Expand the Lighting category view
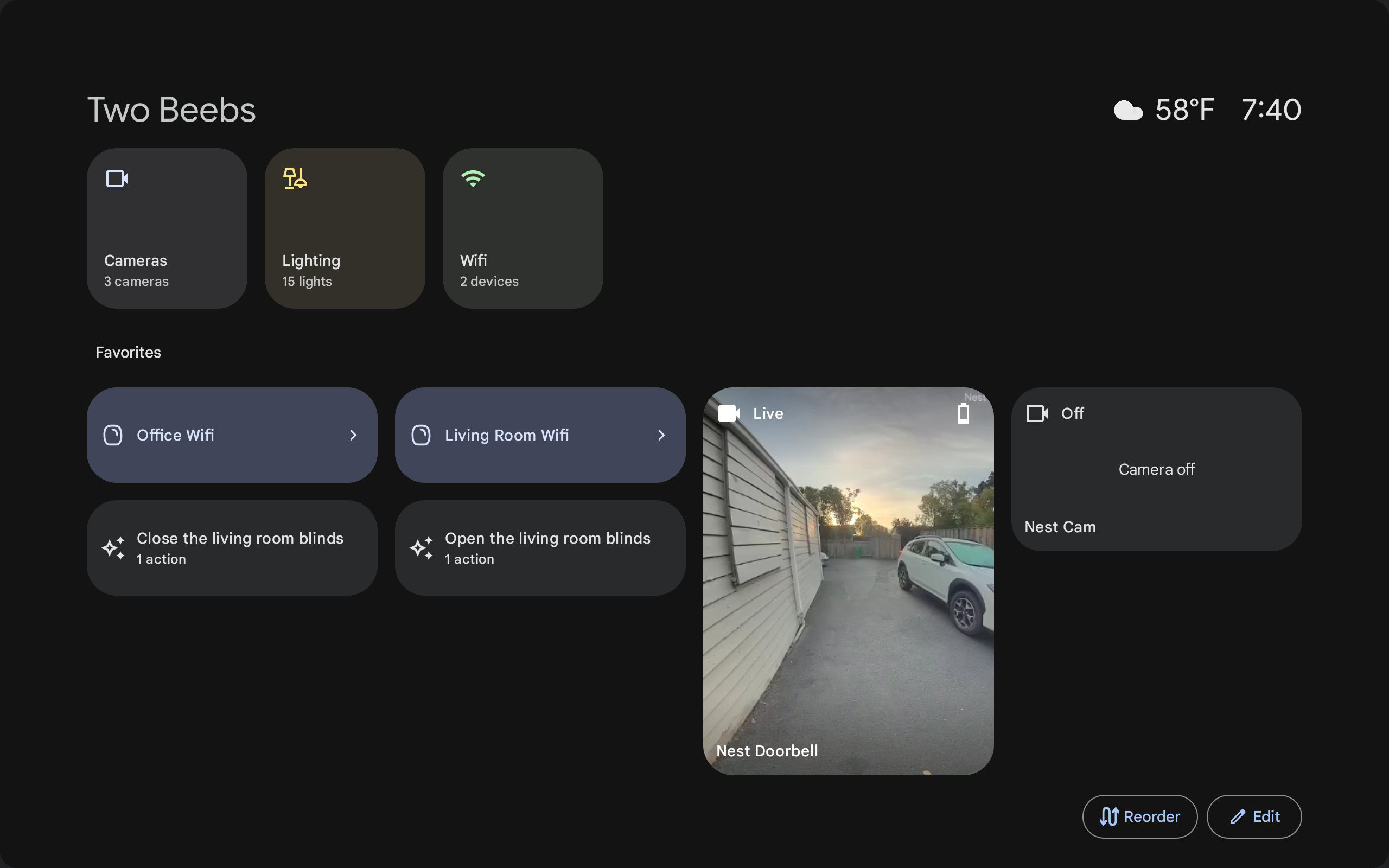Screen dimensions: 1389x868 [345, 228]
